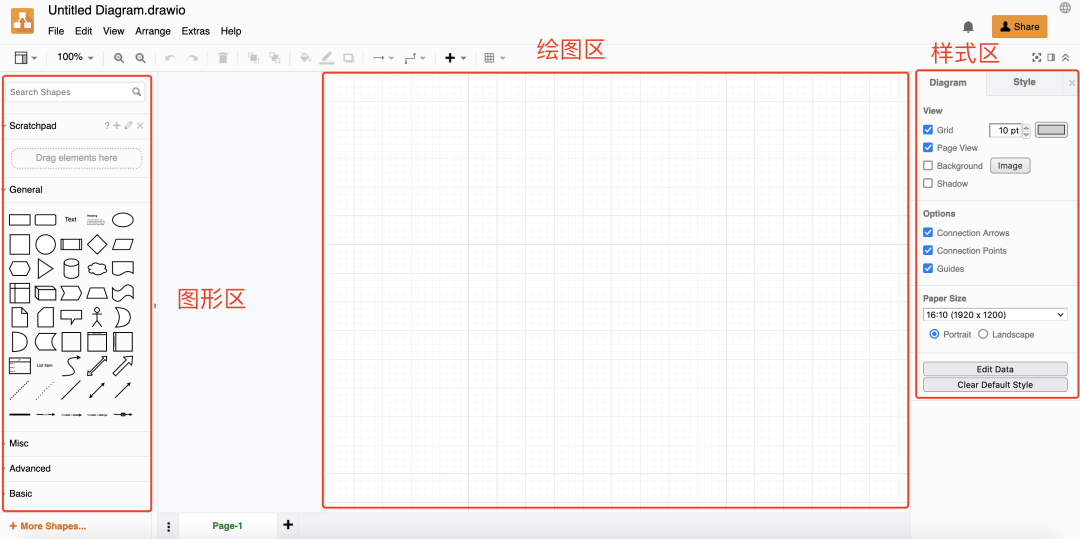Click the zoom in magnifier icon

click(119, 58)
